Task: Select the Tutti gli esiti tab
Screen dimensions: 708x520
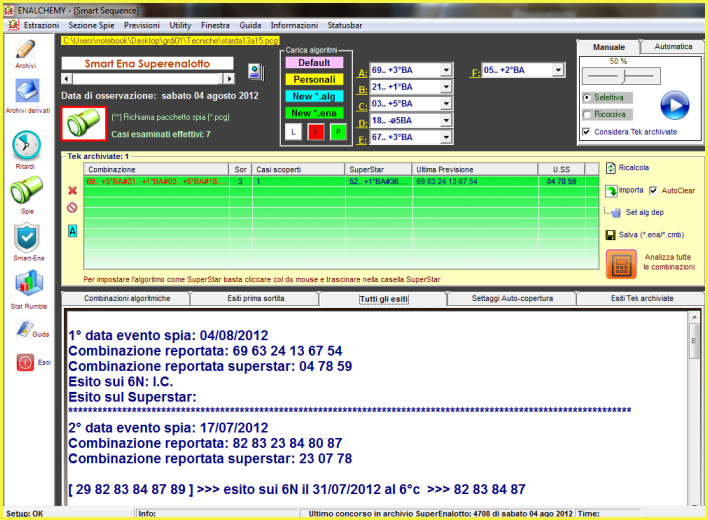Action: pos(384,299)
